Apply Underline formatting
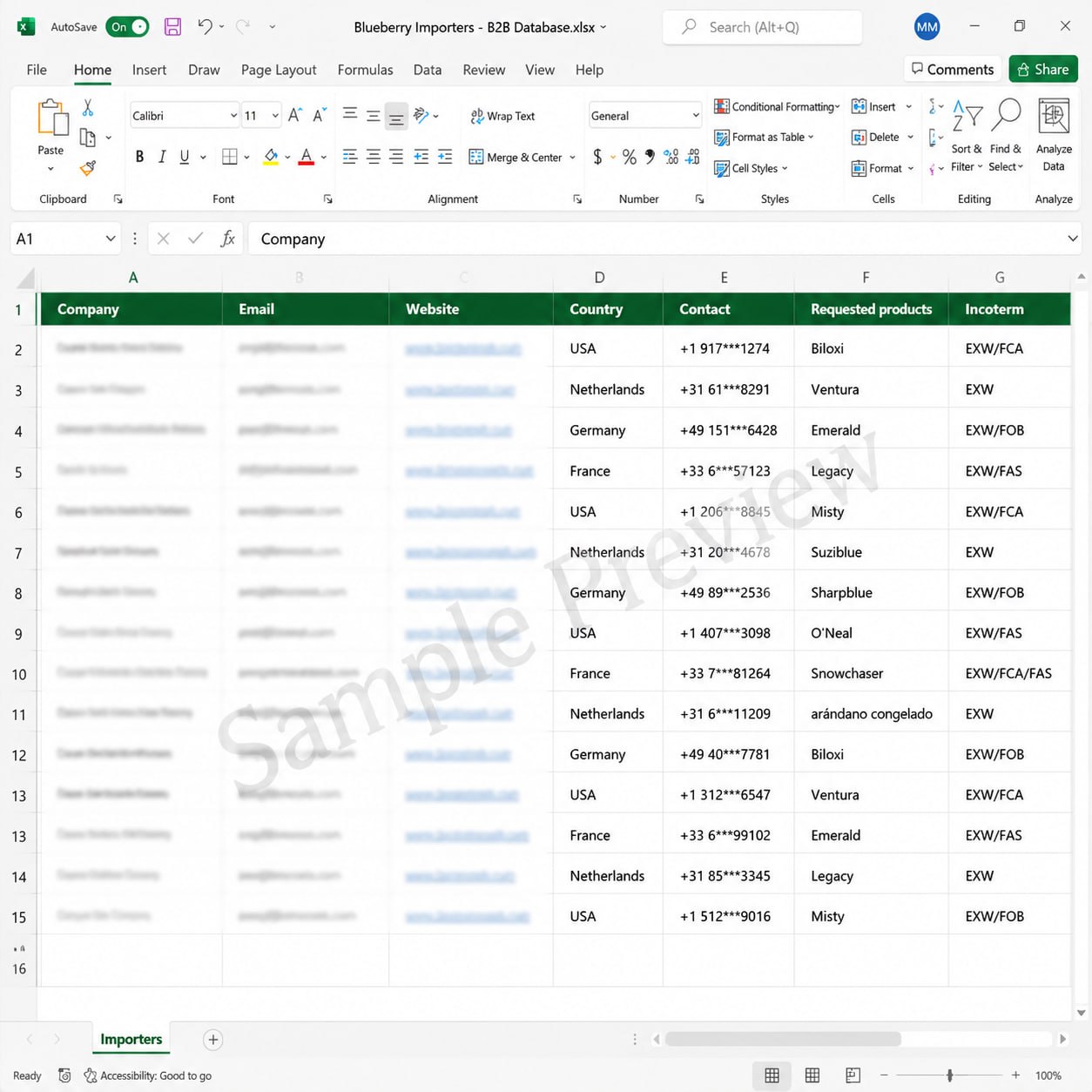The height and width of the screenshot is (1092, 1092). 184,157
